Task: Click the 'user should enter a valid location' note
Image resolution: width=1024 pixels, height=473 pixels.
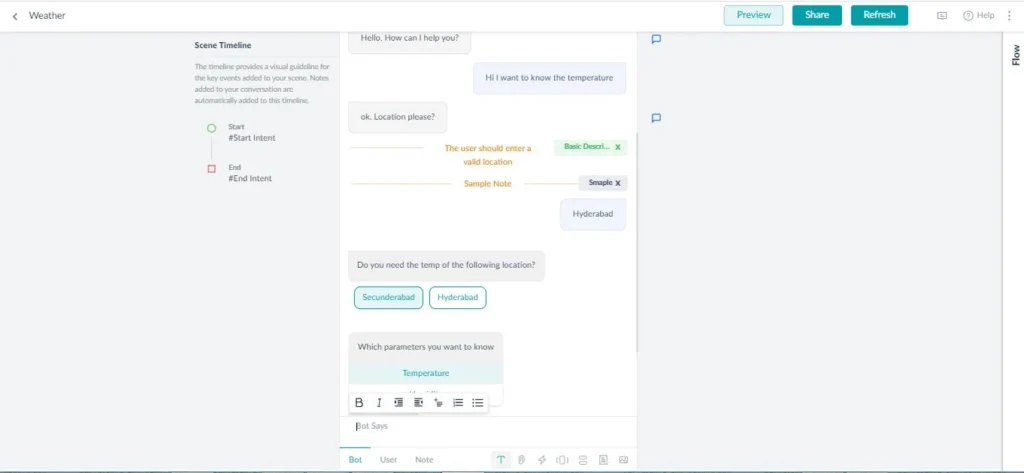Action: pyautogui.click(x=488, y=155)
